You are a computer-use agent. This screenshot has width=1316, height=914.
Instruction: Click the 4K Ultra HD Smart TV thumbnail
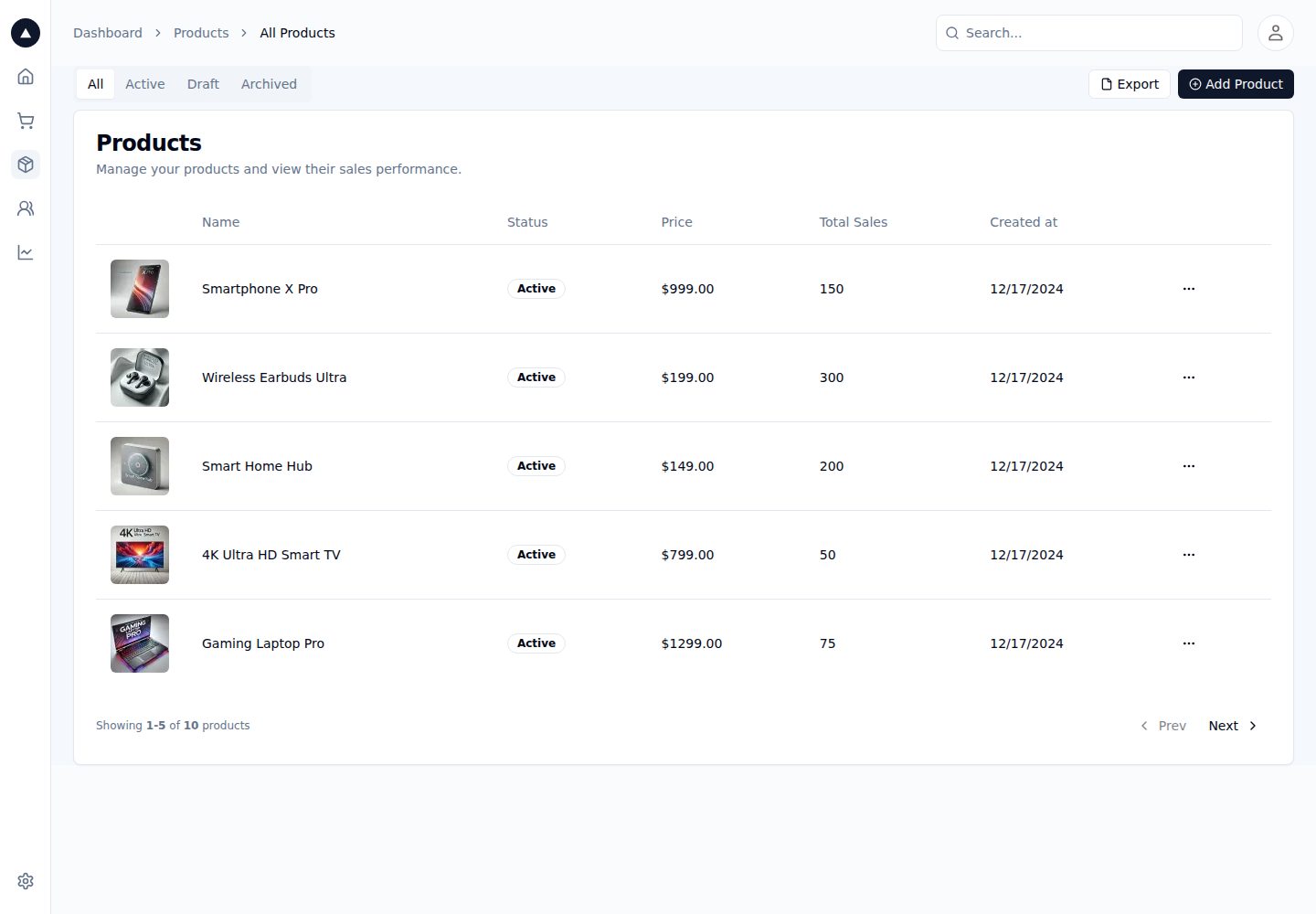click(x=140, y=555)
